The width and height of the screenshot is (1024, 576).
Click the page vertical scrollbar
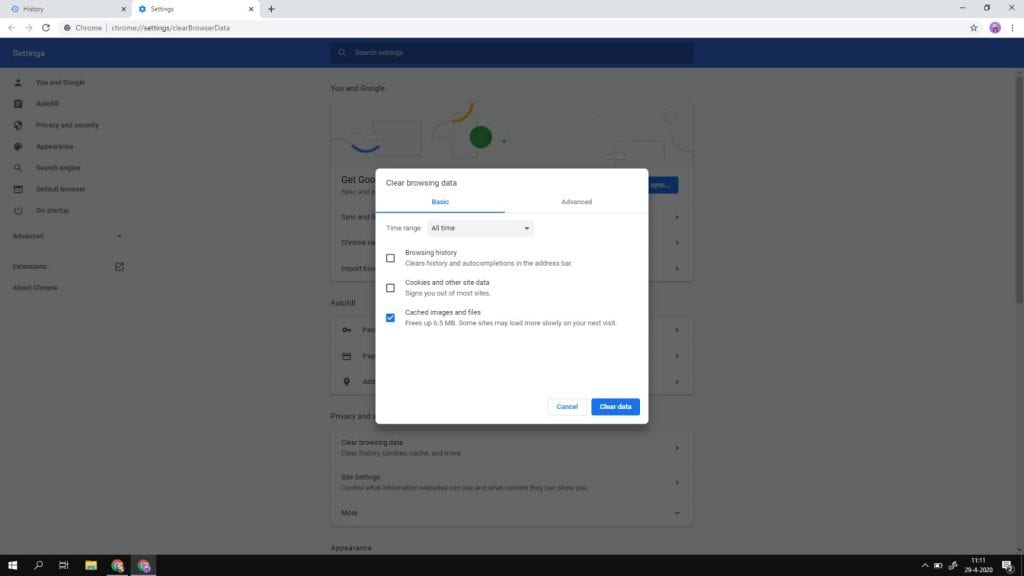point(1019,189)
